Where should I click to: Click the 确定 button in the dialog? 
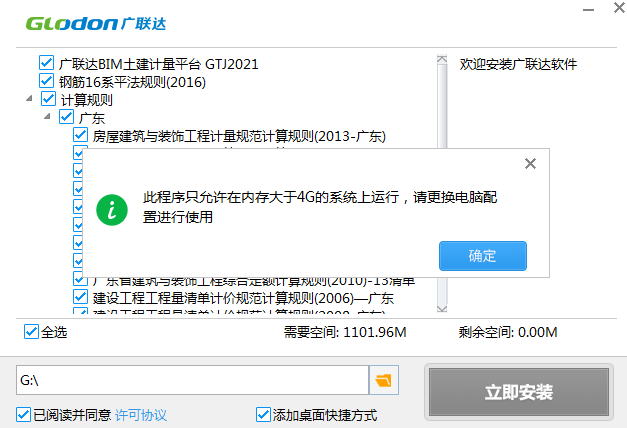point(483,256)
